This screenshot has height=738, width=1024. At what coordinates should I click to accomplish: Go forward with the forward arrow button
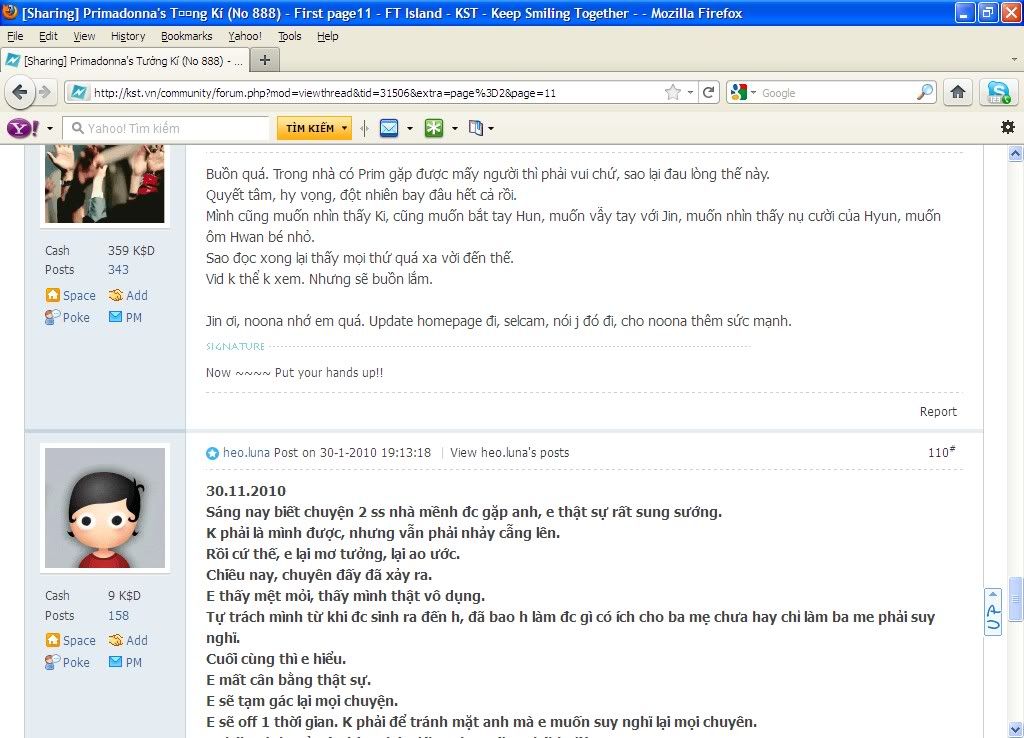point(44,93)
